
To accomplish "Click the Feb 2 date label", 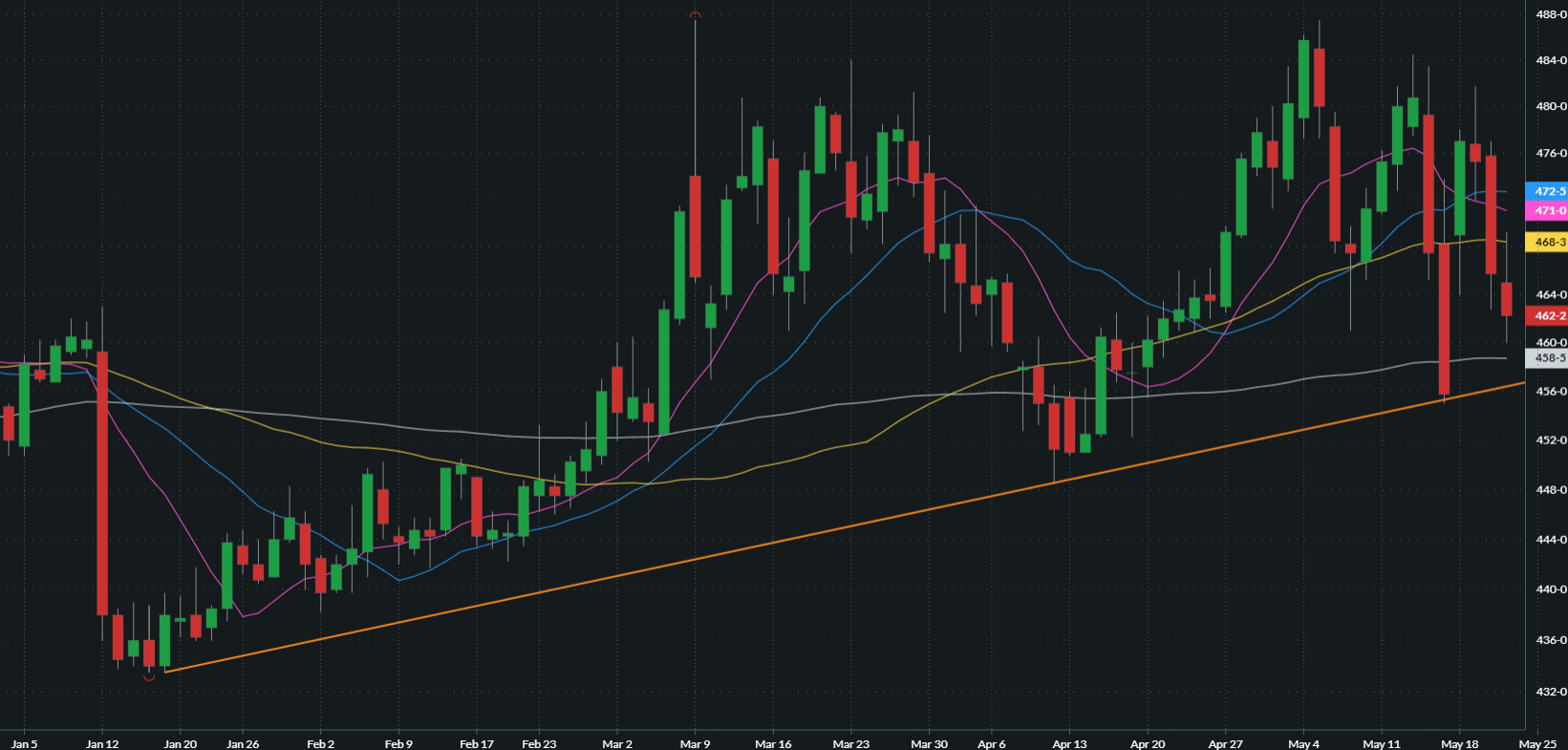I will pos(321,743).
